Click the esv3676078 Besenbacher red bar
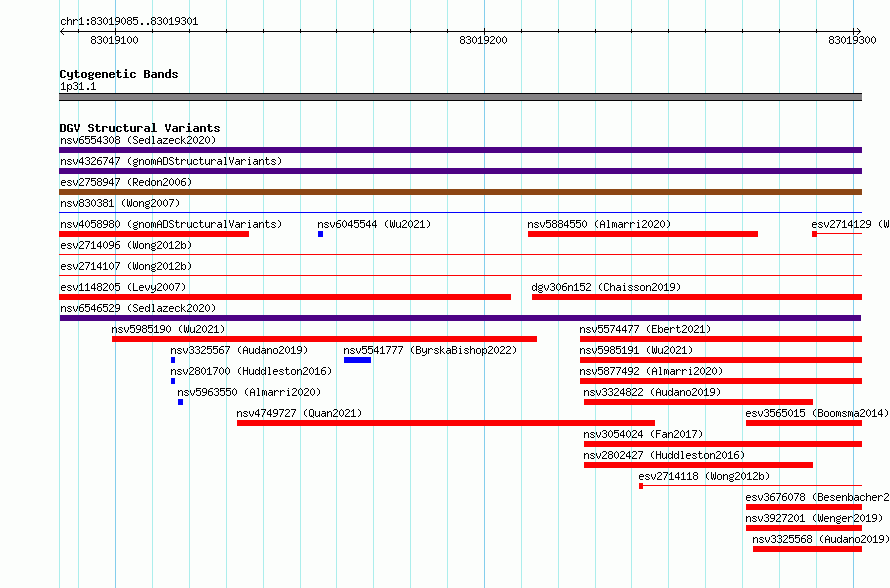Viewport: 890px width, 588px height. 804,507
